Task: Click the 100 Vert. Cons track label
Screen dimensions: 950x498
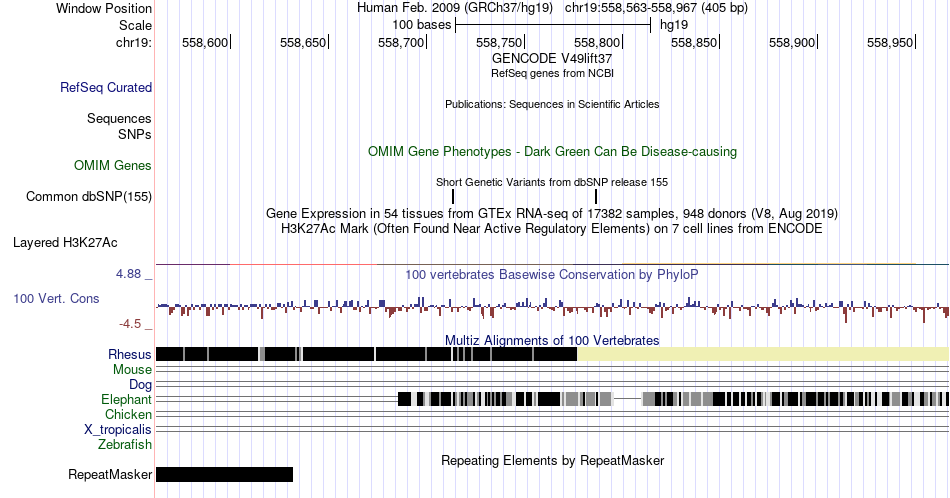Action: (56, 298)
